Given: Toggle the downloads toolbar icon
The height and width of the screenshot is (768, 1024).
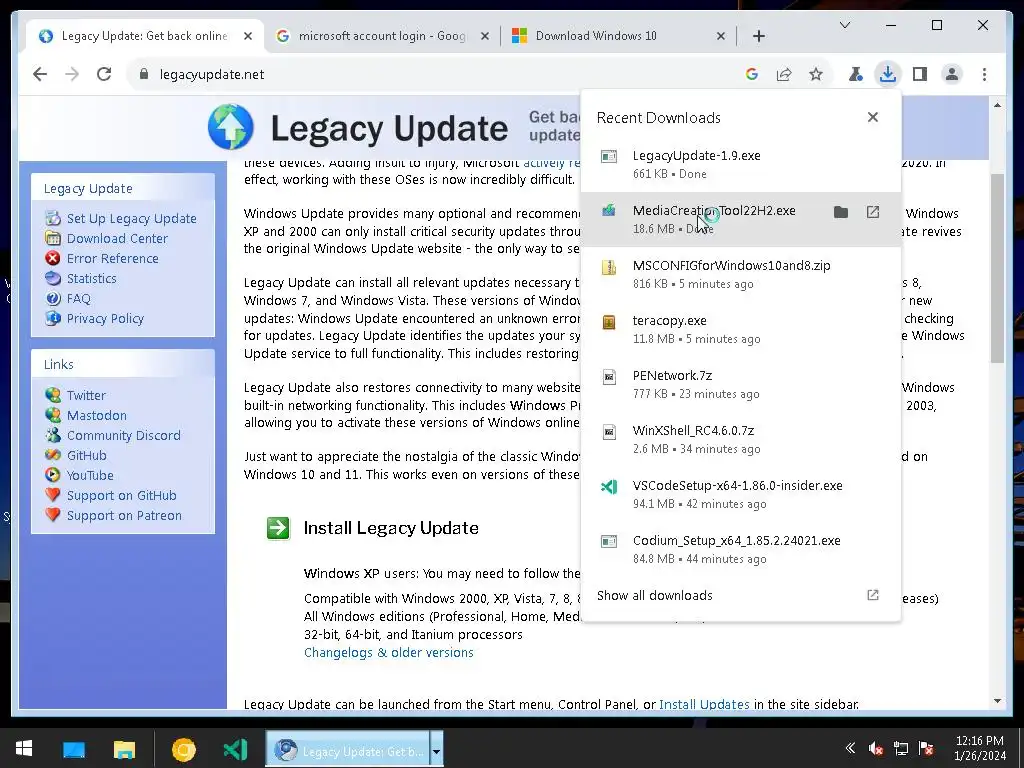Looking at the screenshot, I should 888,74.
